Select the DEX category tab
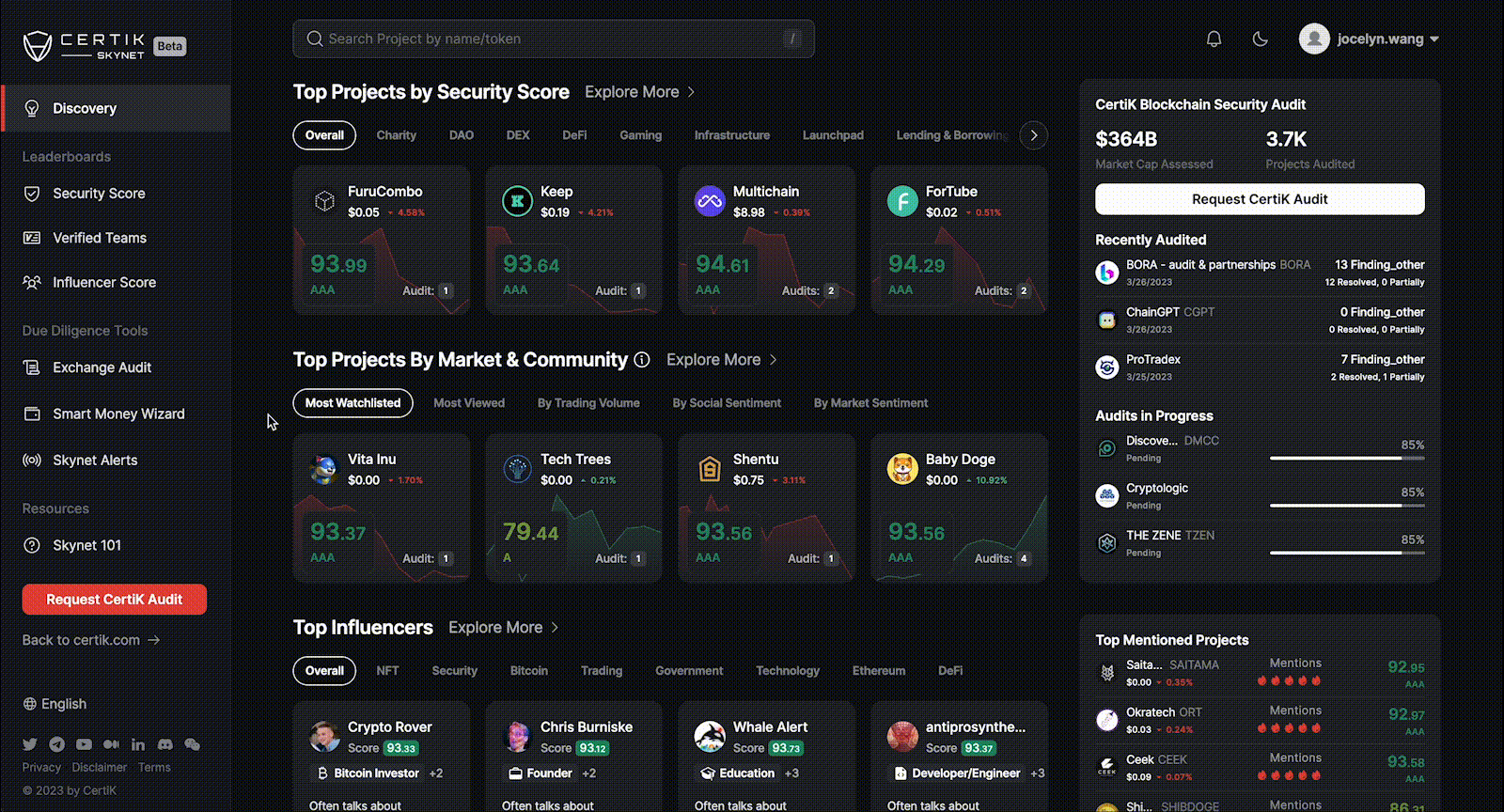1504x812 pixels. tap(518, 135)
